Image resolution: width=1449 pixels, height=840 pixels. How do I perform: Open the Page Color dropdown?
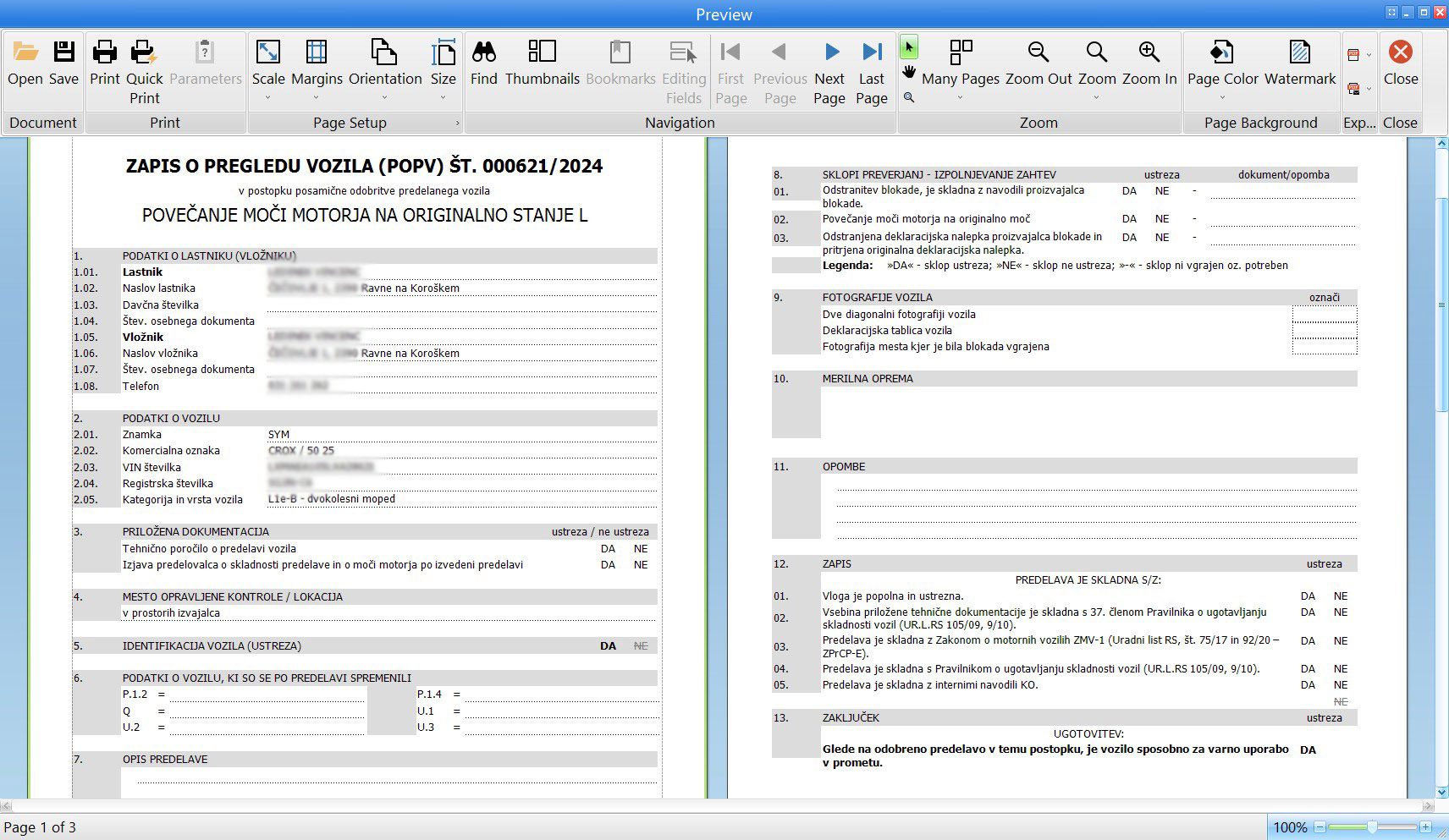[1222, 97]
